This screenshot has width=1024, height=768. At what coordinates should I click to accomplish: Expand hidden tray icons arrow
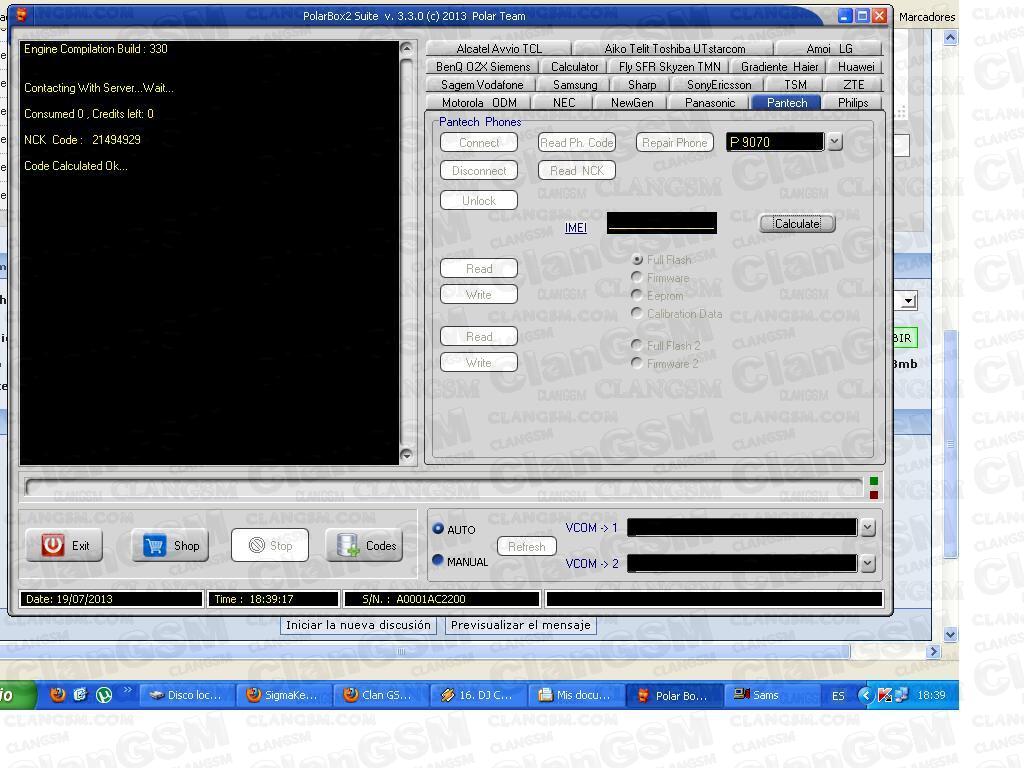click(x=865, y=695)
